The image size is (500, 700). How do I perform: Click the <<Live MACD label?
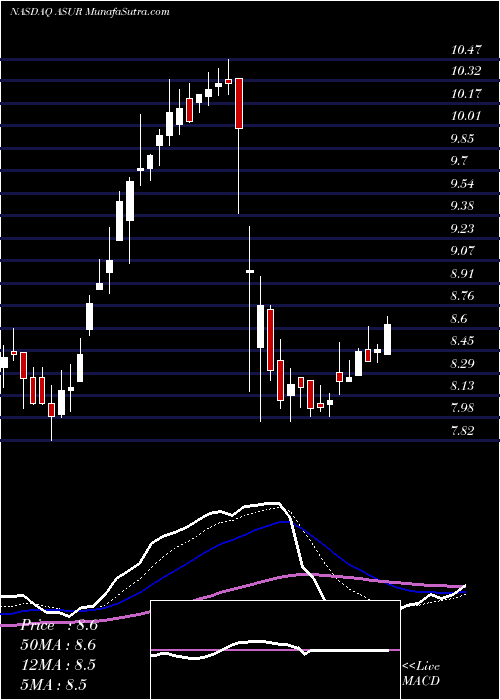point(421,673)
